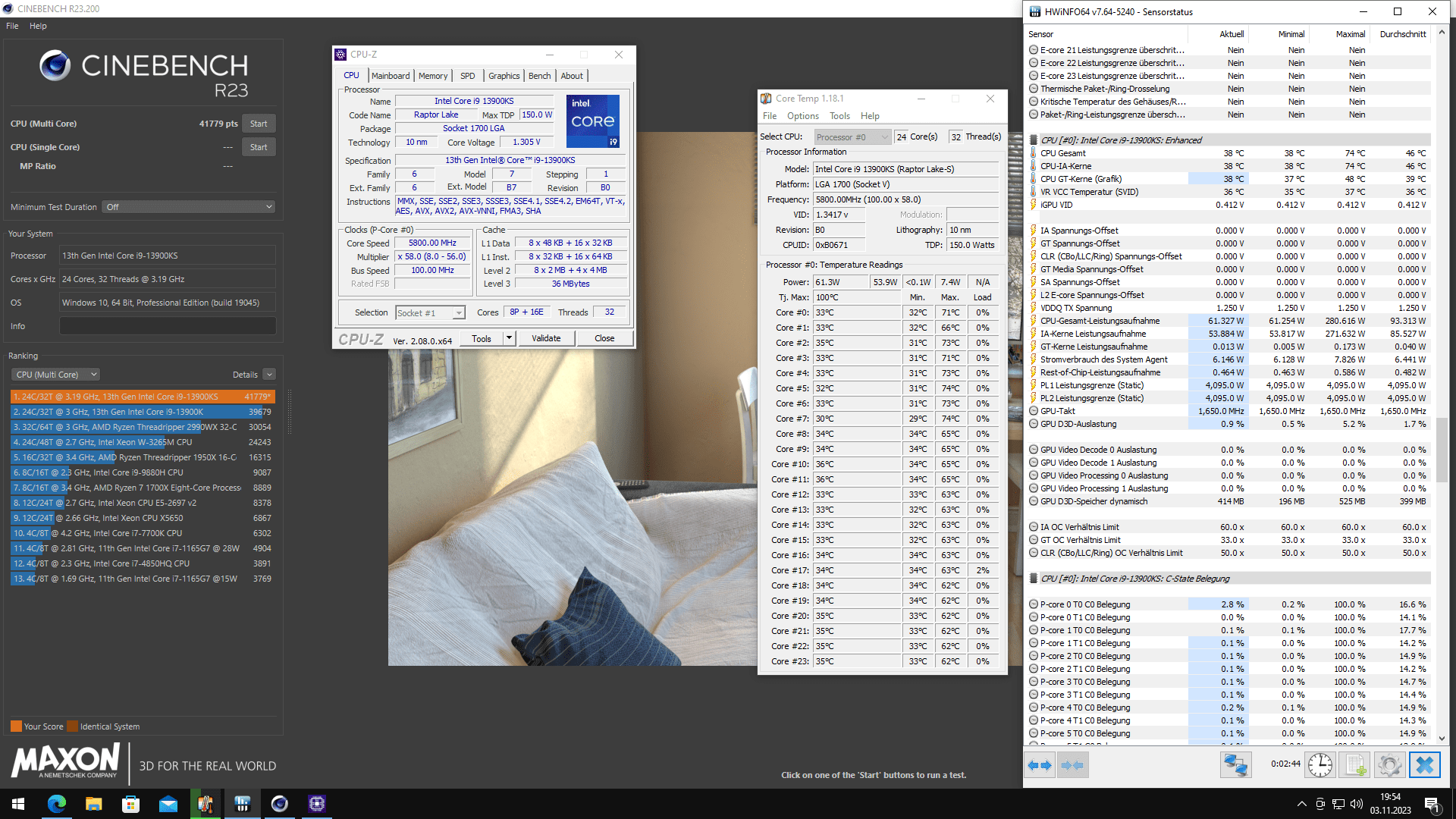Click HWiNFO scrollbar down arrow
This screenshot has height=819, width=1456.
click(x=1442, y=738)
